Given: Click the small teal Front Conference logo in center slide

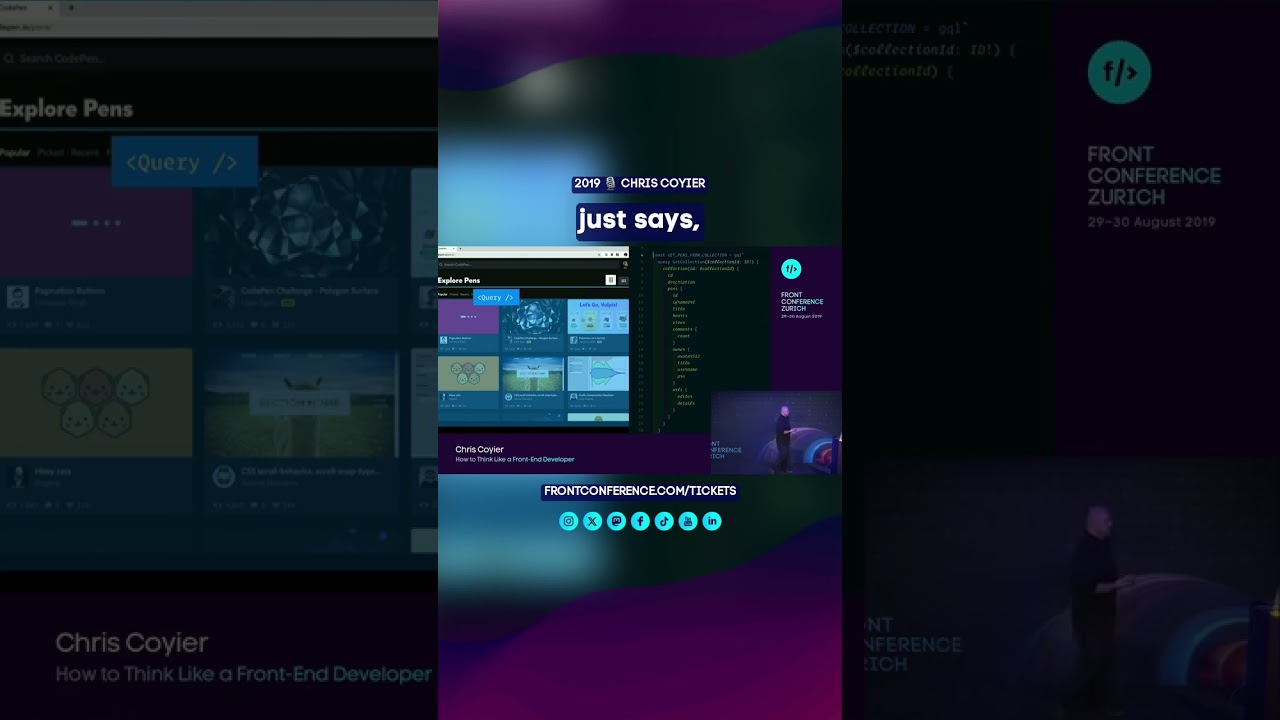Looking at the screenshot, I should pos(791,269).
